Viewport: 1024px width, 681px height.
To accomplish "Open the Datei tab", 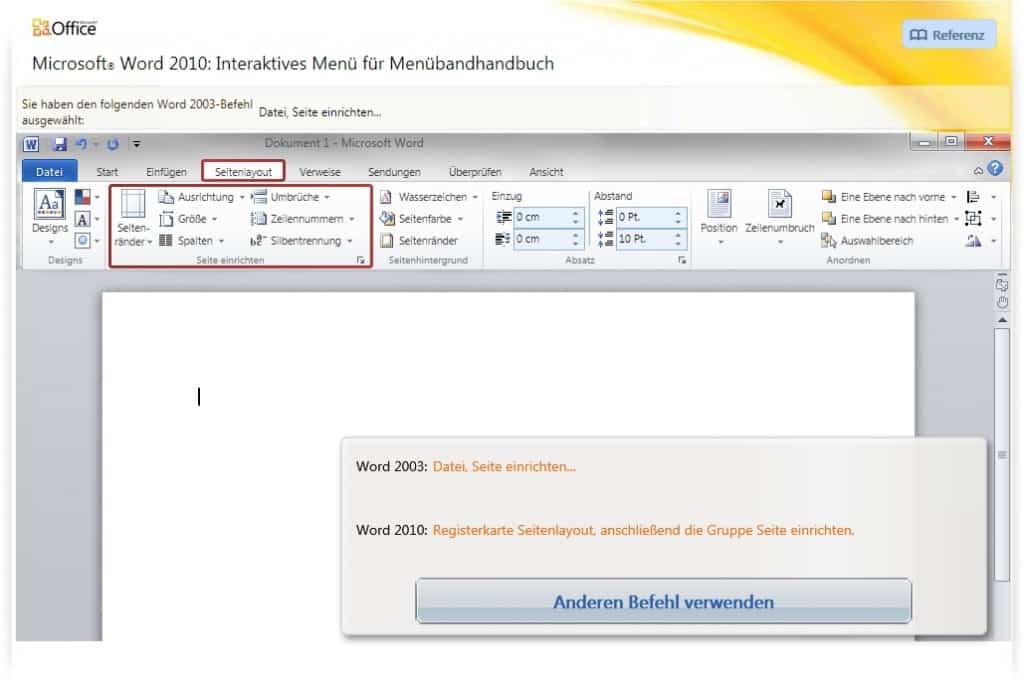I will [x=50, y=172].
